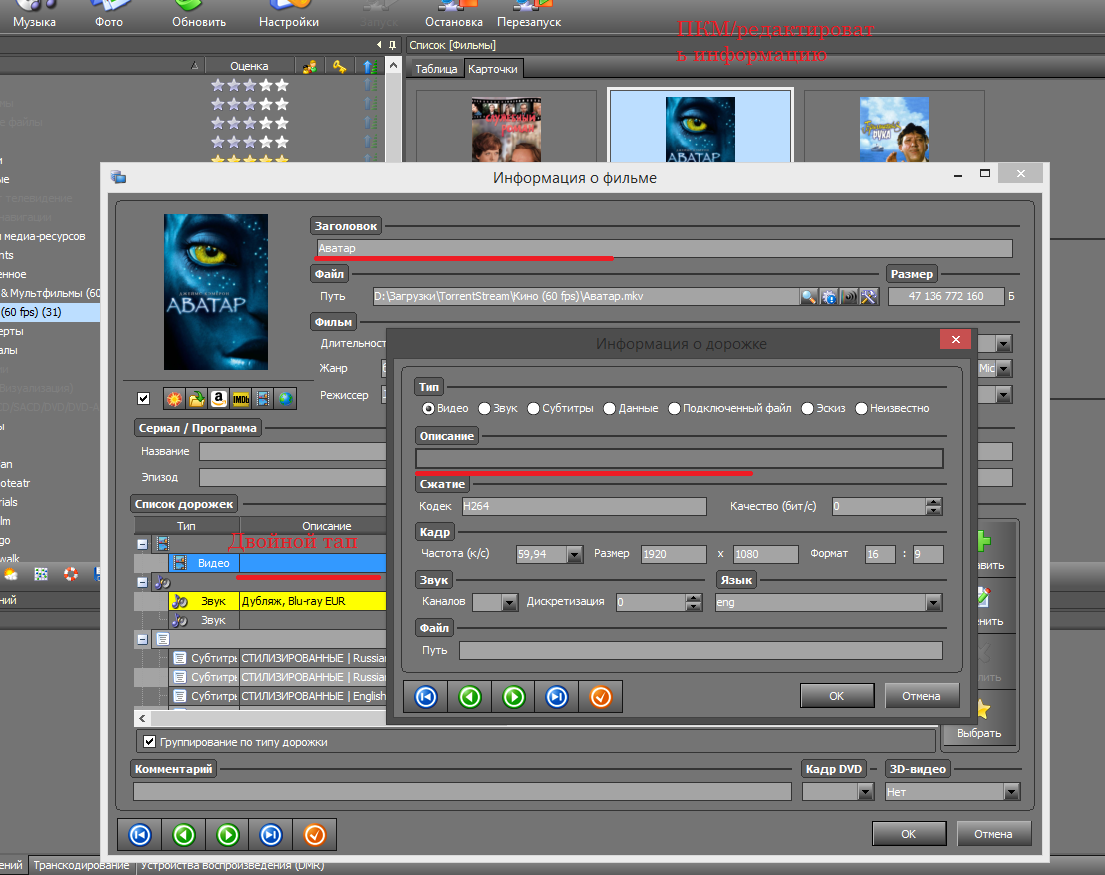Click the magnifier icon next to the file path
Screen dimensions: 1105x875
pos(808,297)
